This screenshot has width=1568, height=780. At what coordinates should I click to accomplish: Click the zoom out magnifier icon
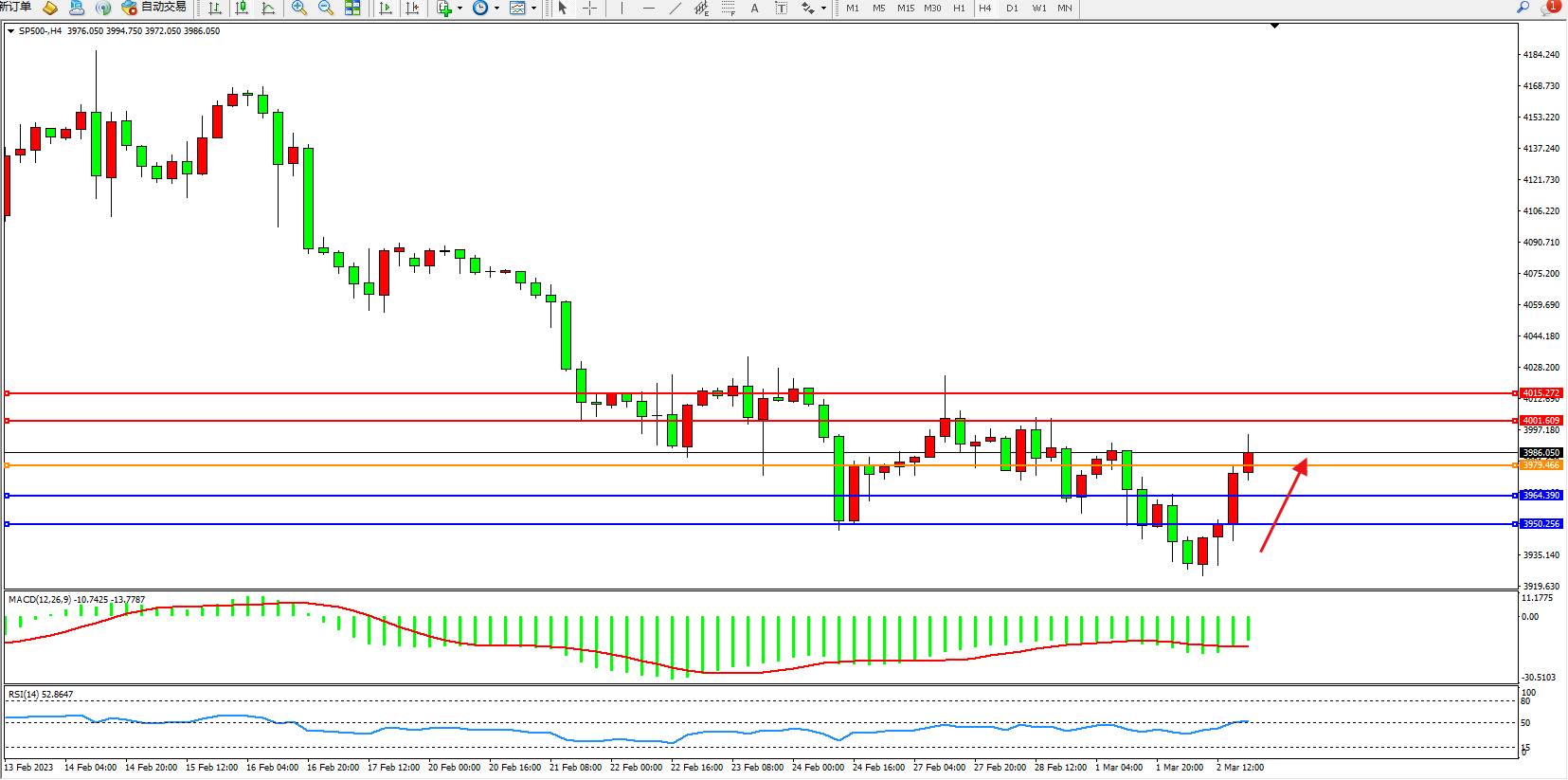326,9
